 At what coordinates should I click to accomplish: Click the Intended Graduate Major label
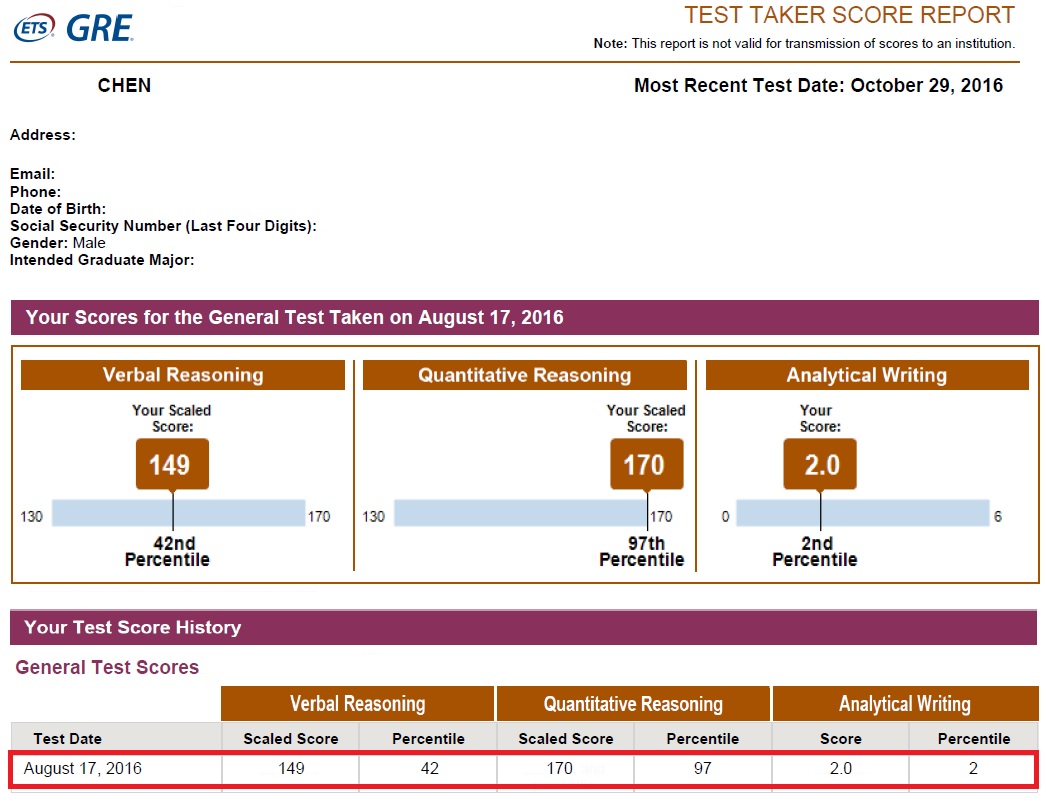(101, 260)
